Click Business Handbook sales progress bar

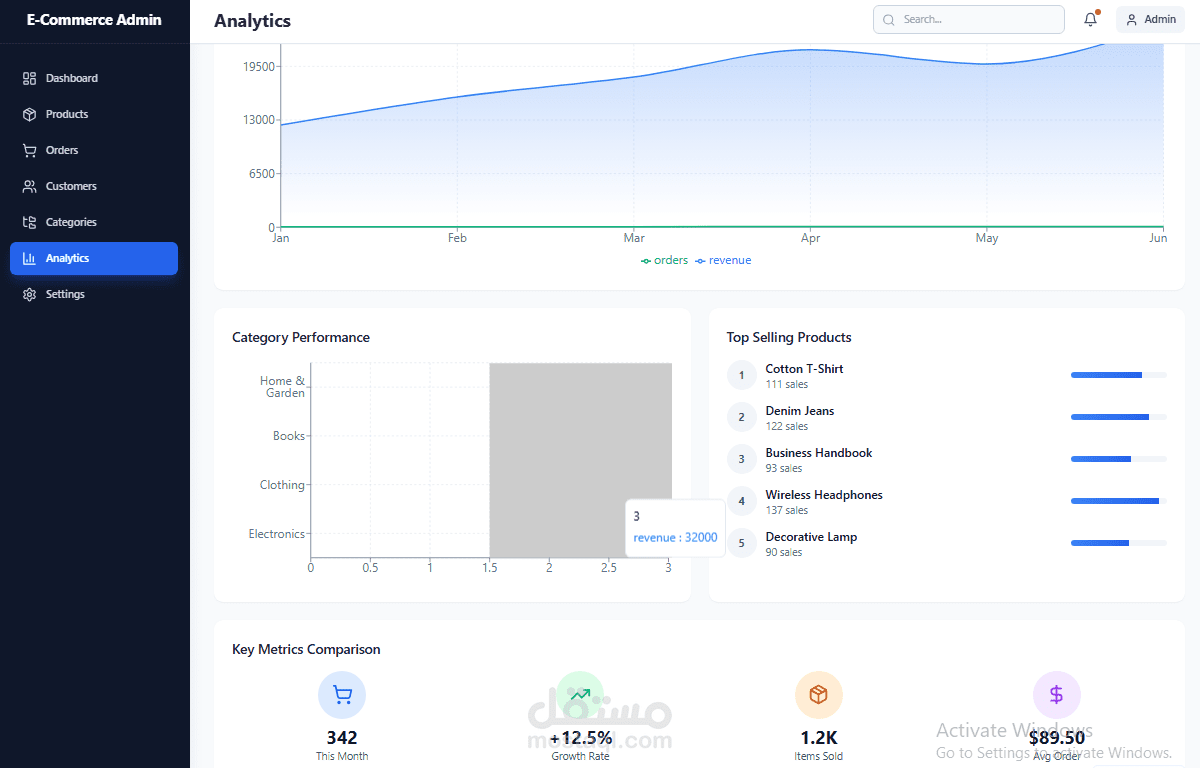[x=1119, y=459]
